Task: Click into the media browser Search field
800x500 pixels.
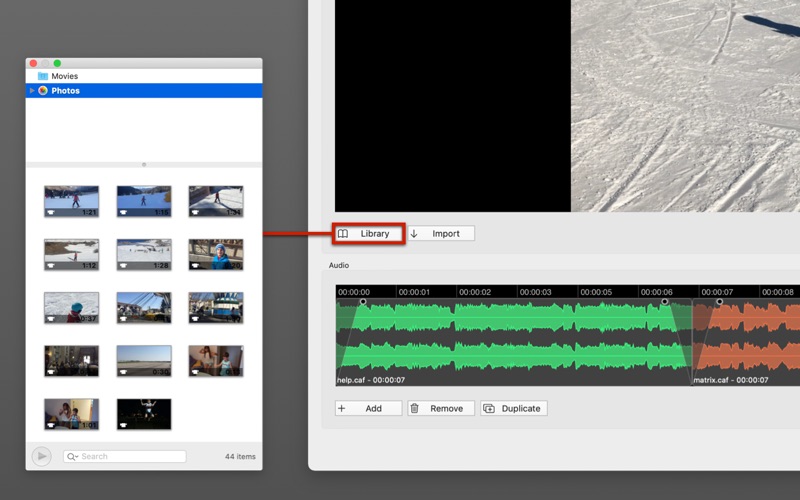Action: click(125, 457)
